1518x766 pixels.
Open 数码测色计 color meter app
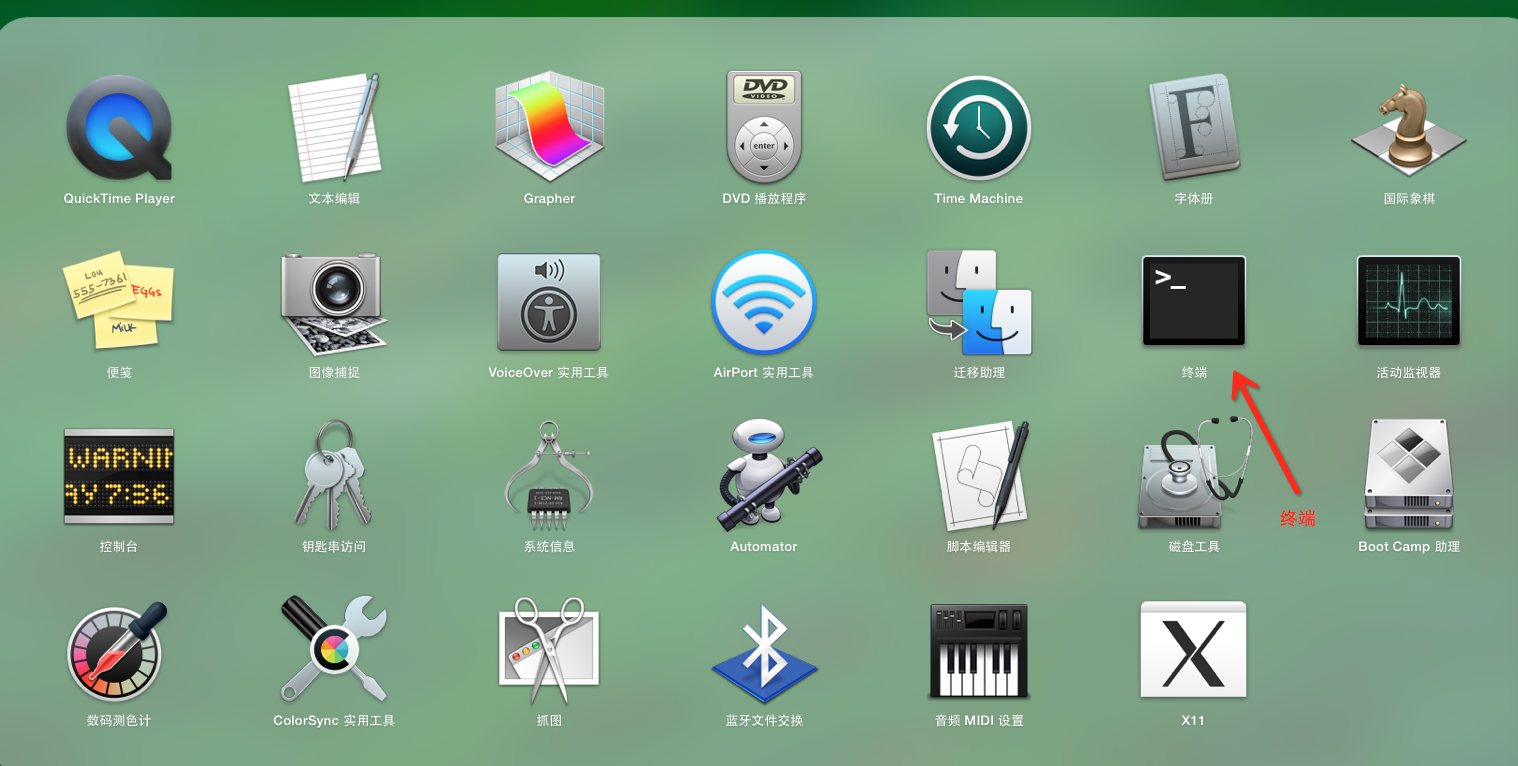tap(119, 650)
